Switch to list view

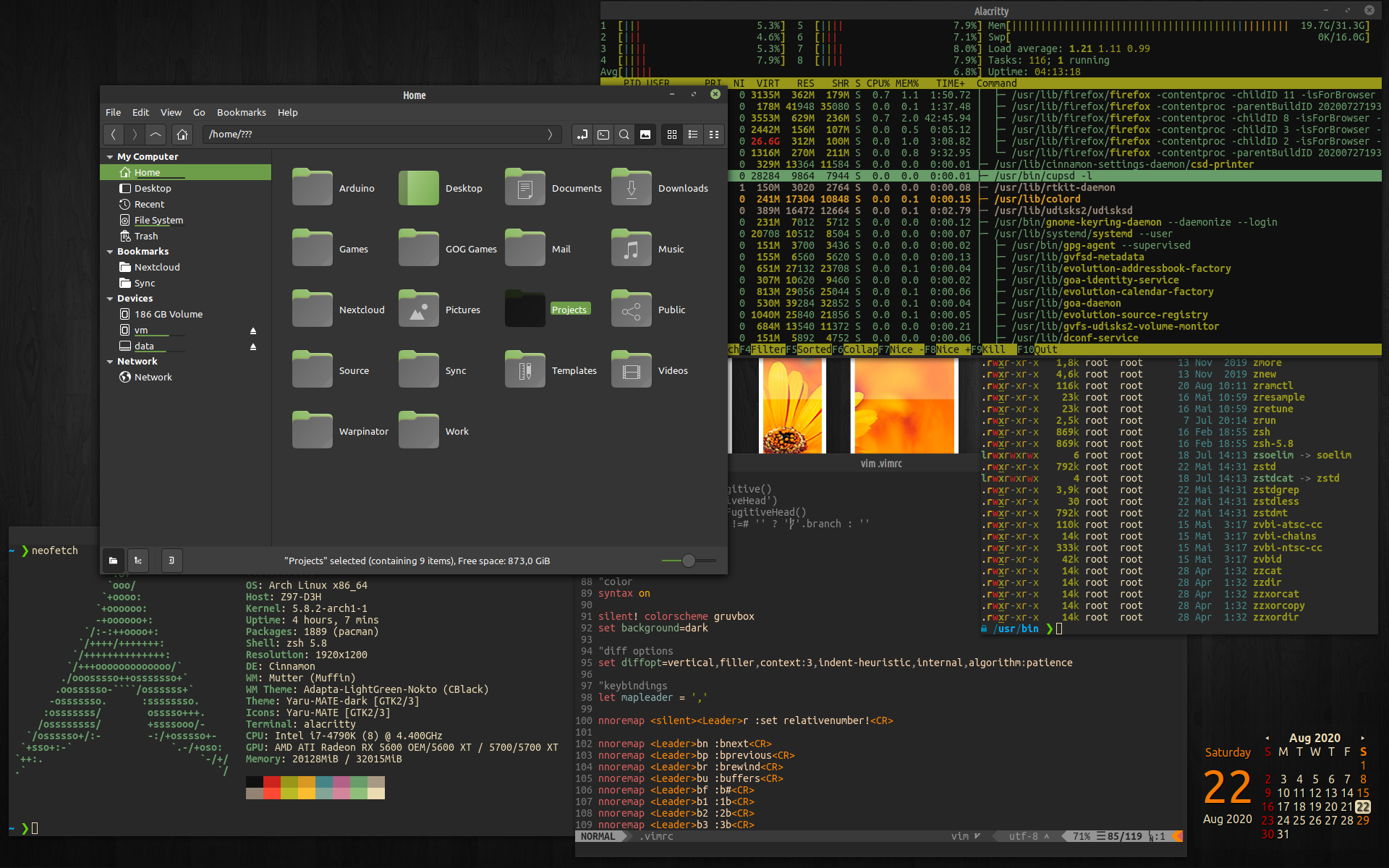point(693,135)
